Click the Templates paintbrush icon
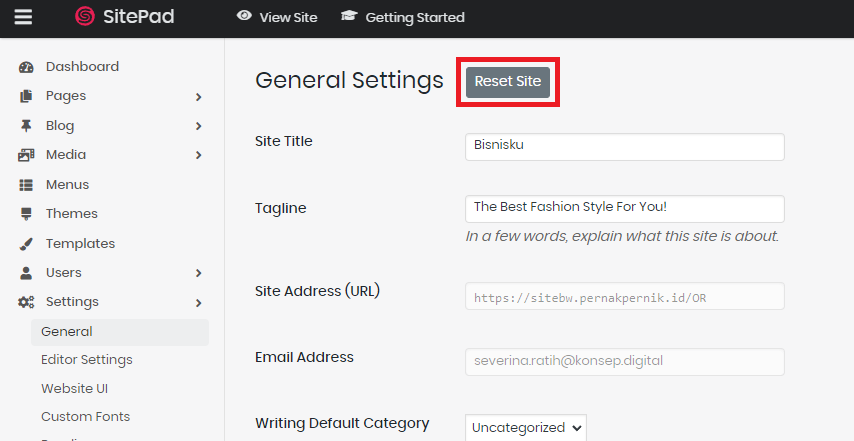The height and width of the screenshot is (441, 854). click(27, 244)
